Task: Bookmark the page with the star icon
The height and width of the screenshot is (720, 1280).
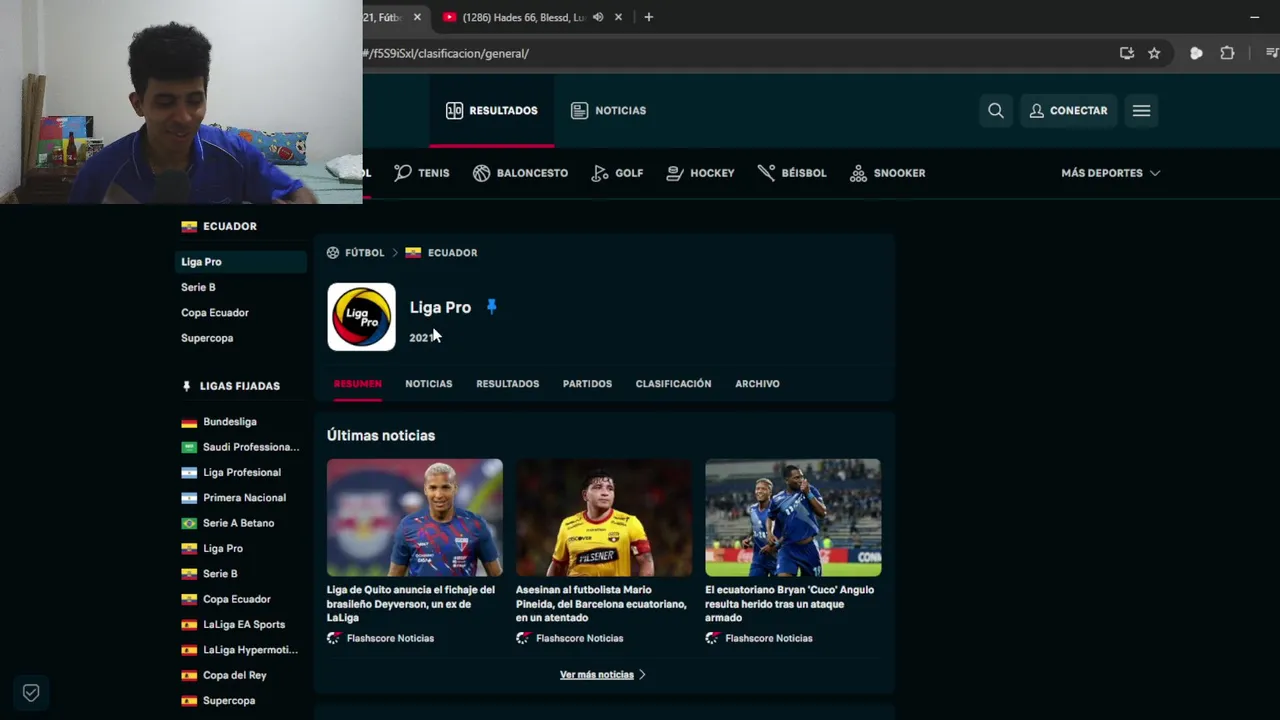Action: (1154, 53)
